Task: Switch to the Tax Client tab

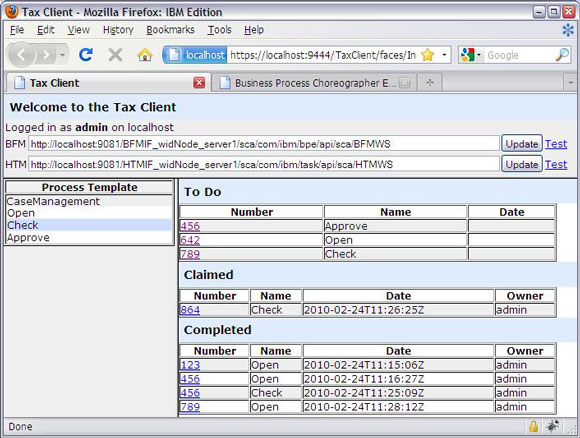Action: point(107,82)
